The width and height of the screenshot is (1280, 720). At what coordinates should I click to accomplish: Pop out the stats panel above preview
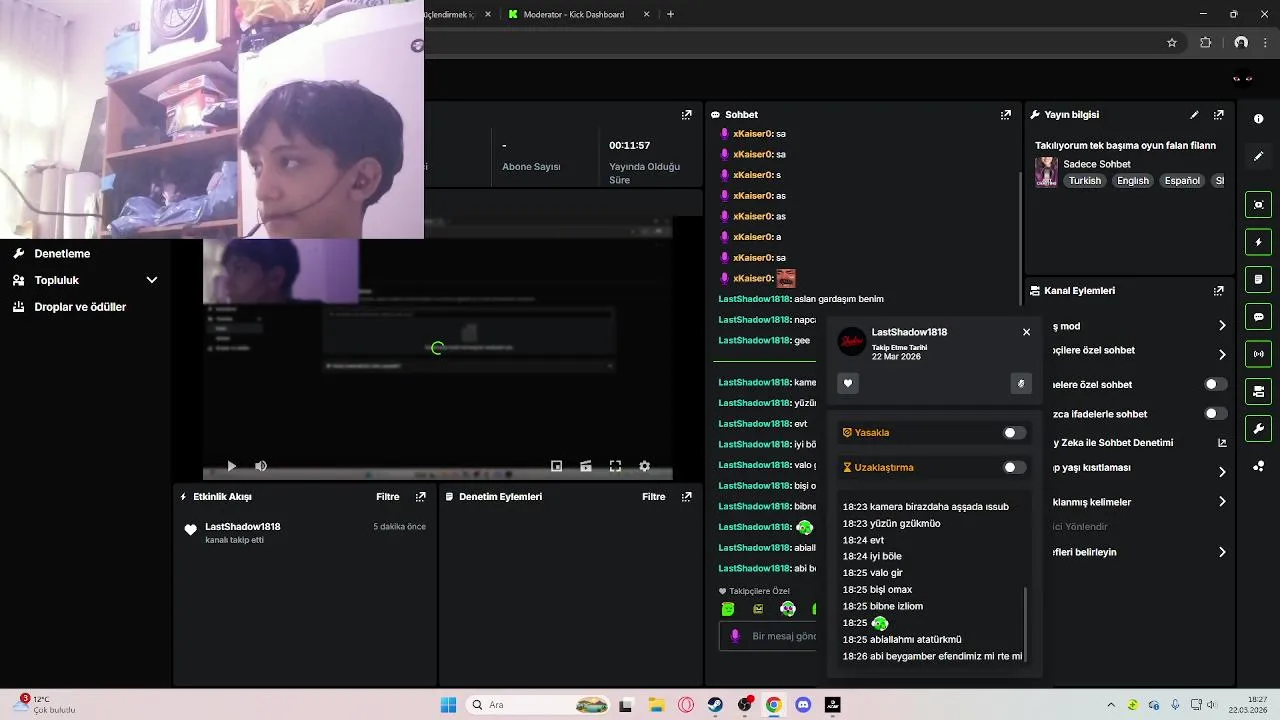click(687, 115)
